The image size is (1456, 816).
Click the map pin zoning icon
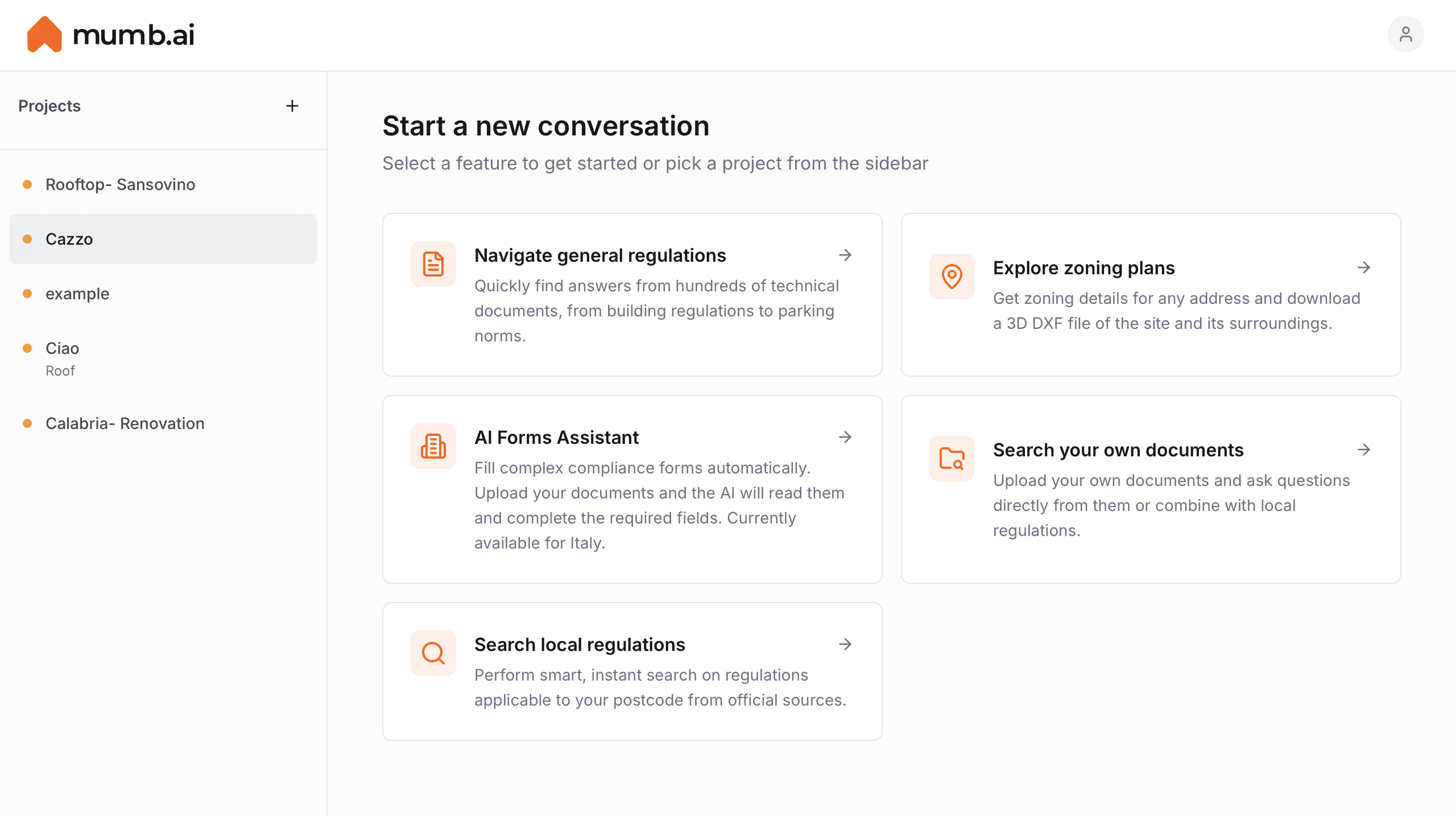(952, 277)
